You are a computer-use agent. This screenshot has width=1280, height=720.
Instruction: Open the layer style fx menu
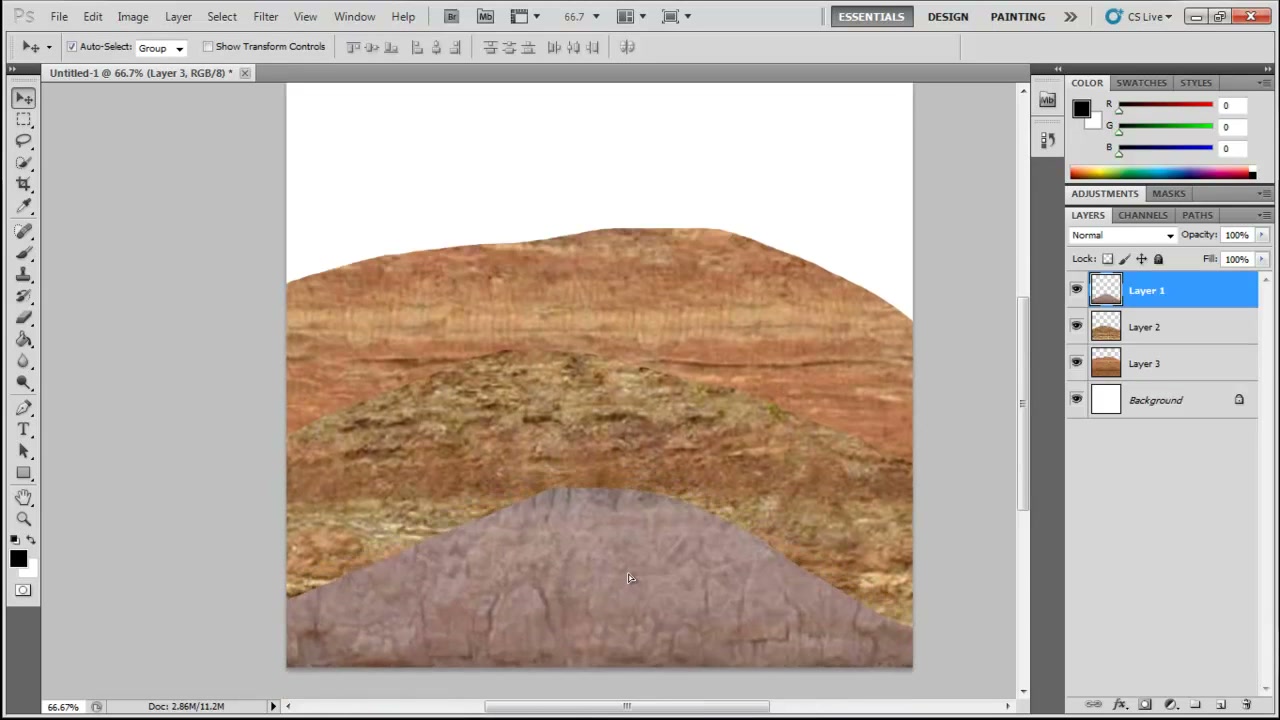pyautogui.click(x=1120, y=705)
